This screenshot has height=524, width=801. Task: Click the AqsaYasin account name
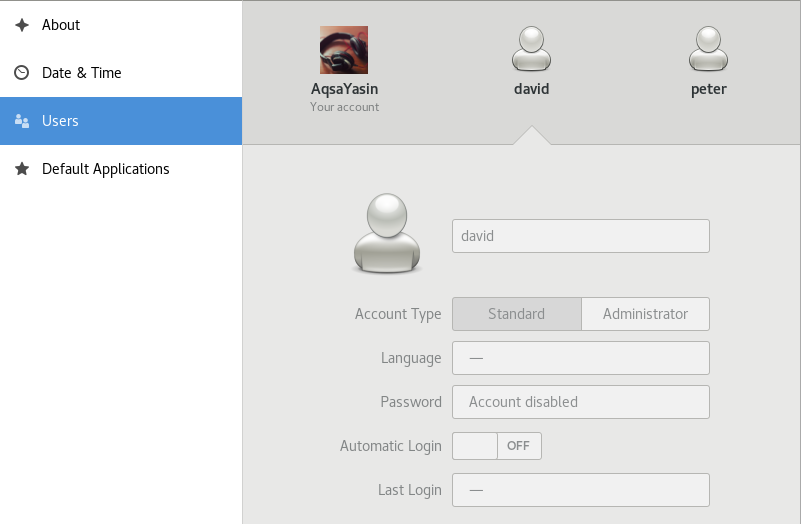(344, 89)
